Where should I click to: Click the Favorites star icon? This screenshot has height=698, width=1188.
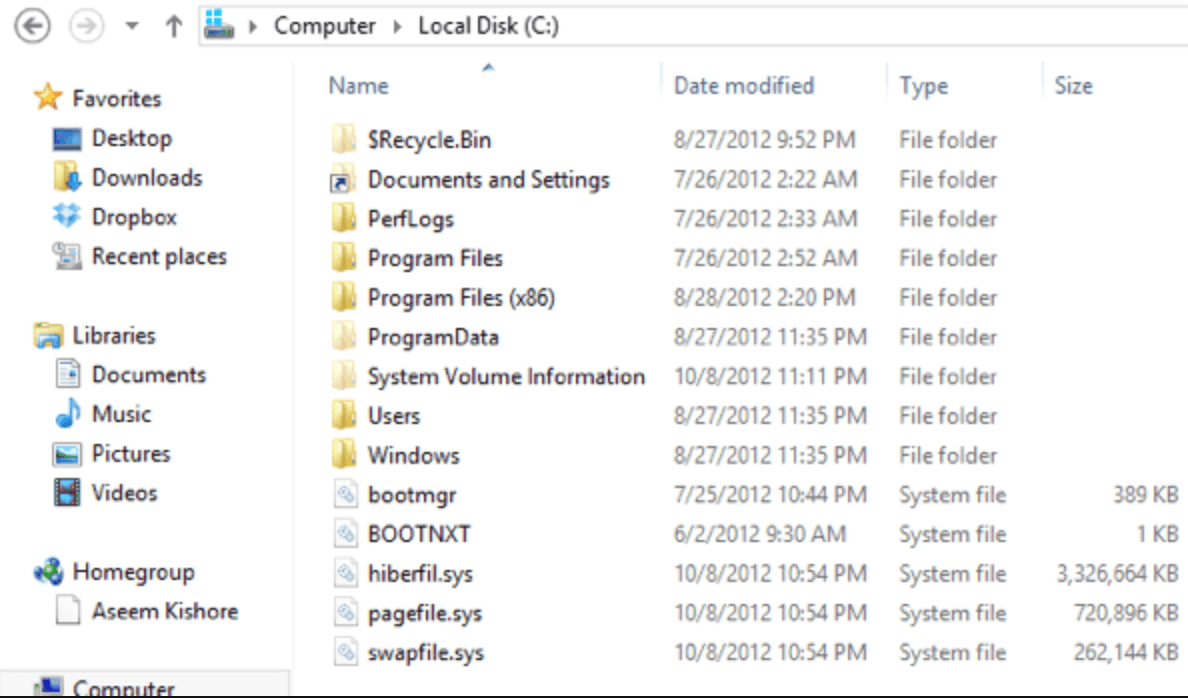pyautogui.click(x=48, y=97)
